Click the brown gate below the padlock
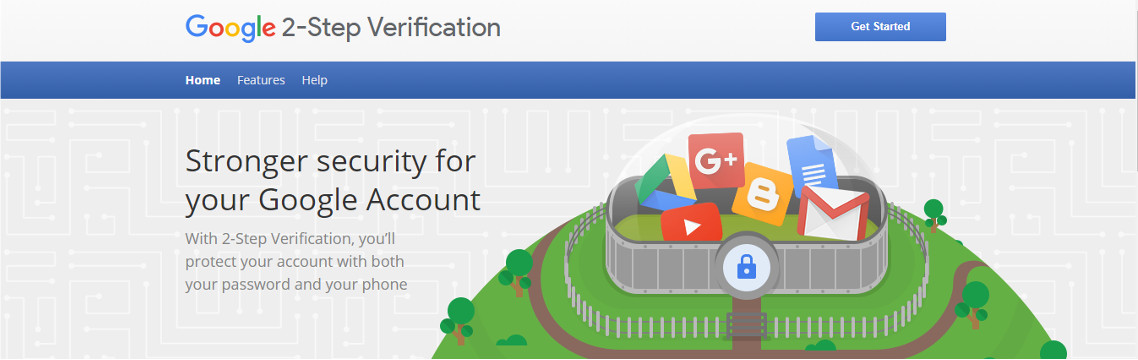 (747, 325)
